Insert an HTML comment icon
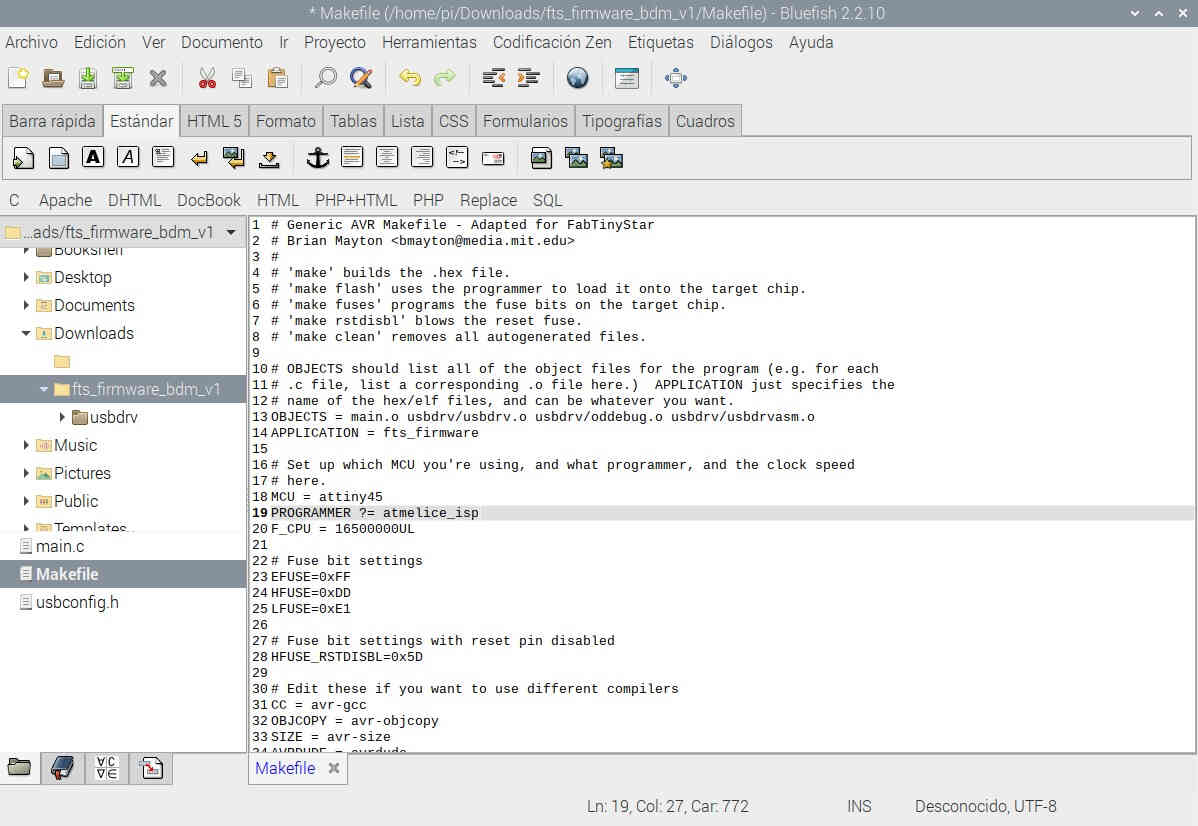1198x826 pixels. [457, 157]
